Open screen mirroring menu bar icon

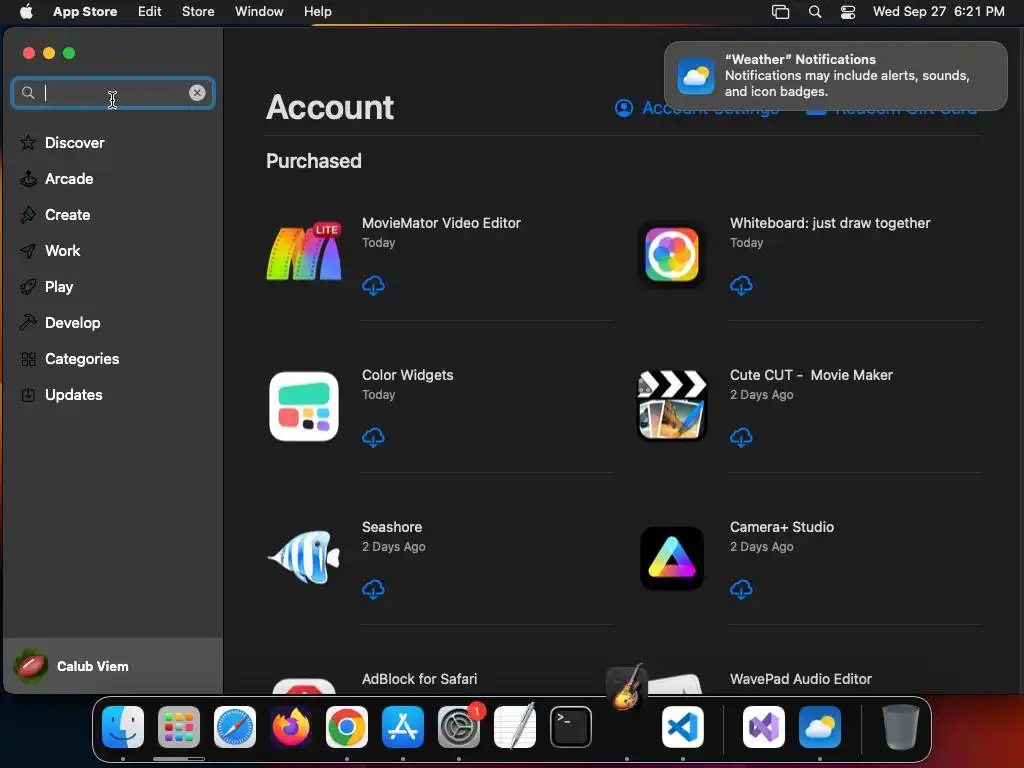(x=780, y=11)
